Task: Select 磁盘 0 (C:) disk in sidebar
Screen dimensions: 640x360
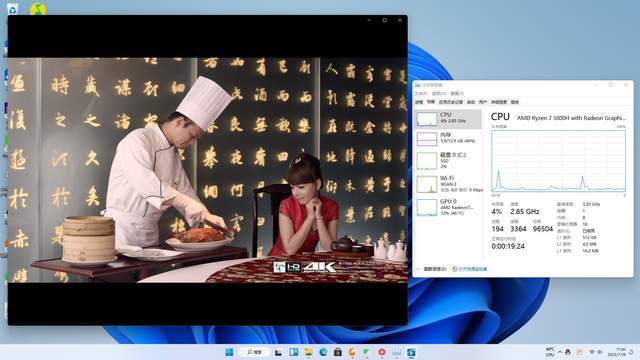Action: tap(448, 160)
